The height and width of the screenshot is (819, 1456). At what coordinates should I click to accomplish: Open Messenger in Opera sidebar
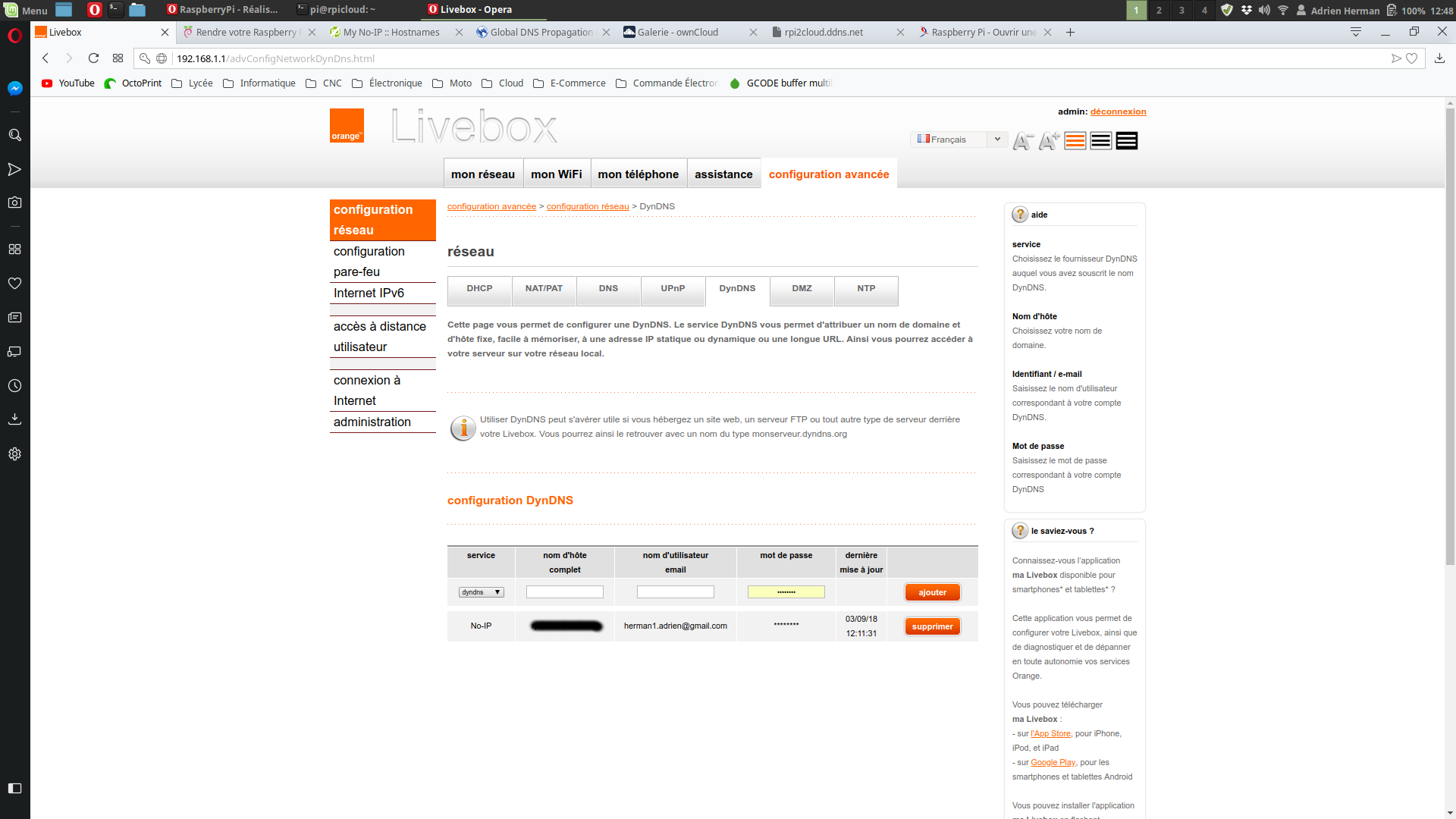14,89
